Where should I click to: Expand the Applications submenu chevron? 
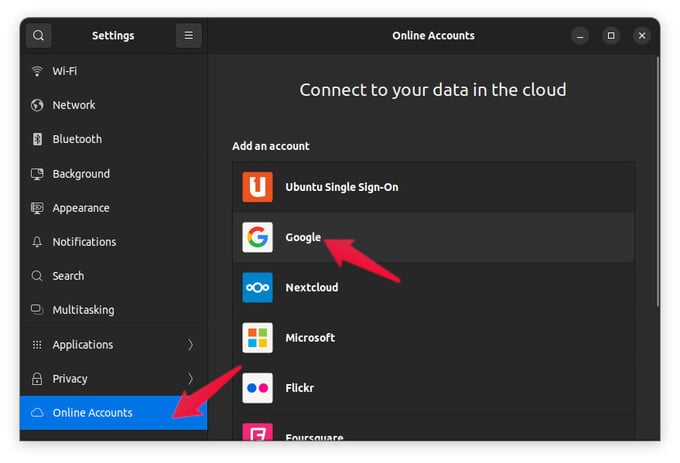190,345
